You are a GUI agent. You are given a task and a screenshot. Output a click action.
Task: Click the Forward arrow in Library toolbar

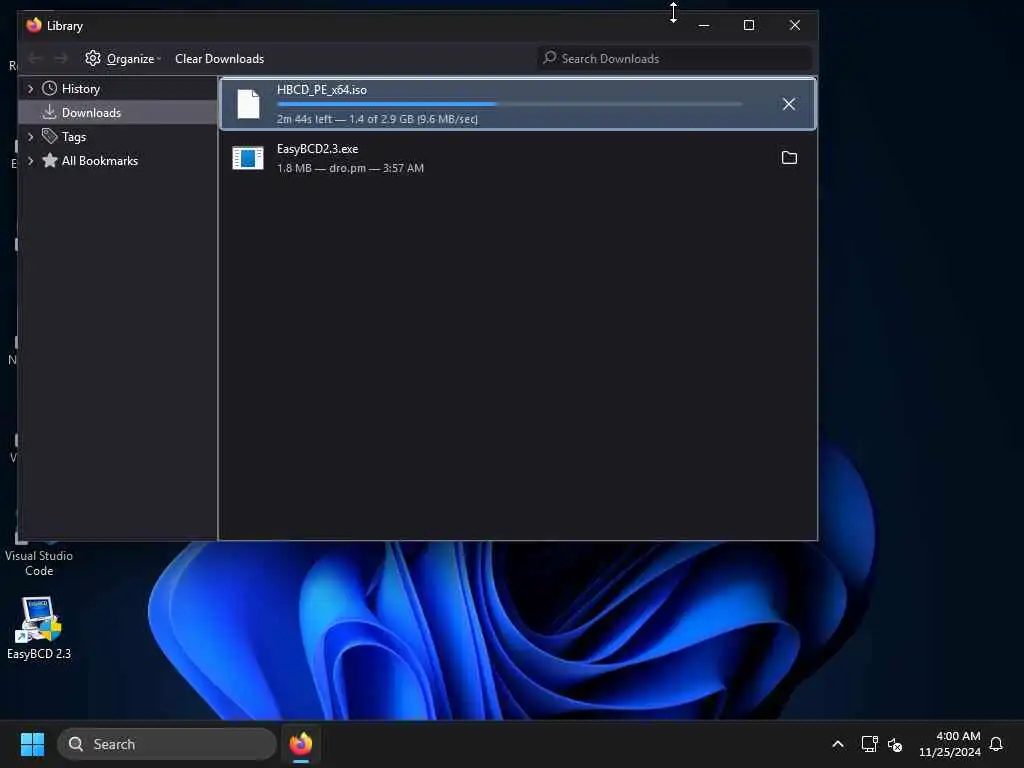(x=61, y=59)
